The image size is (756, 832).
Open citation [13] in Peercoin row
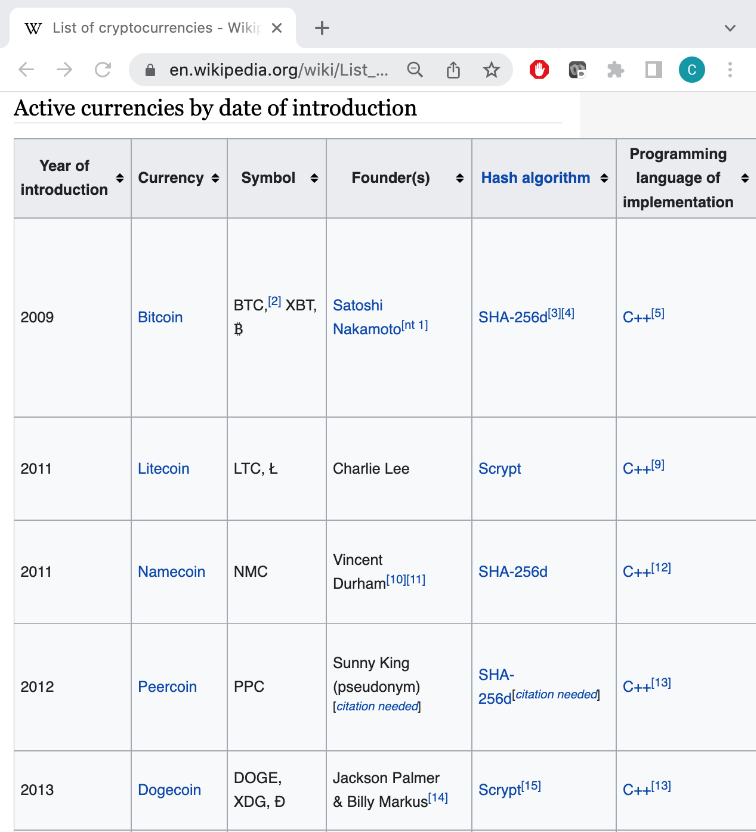pos(661,683)
